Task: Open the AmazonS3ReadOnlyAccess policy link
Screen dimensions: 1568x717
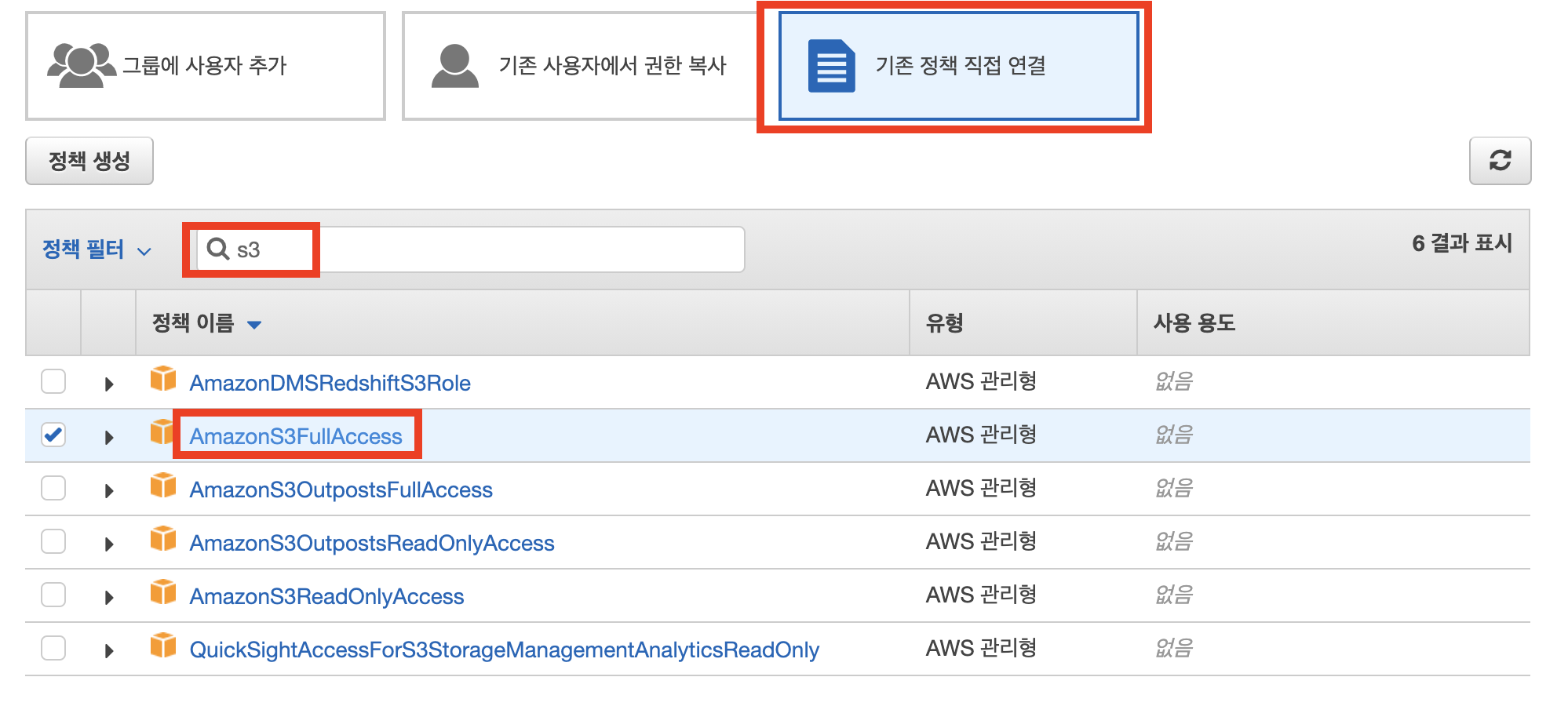Action: click(326, 596)
